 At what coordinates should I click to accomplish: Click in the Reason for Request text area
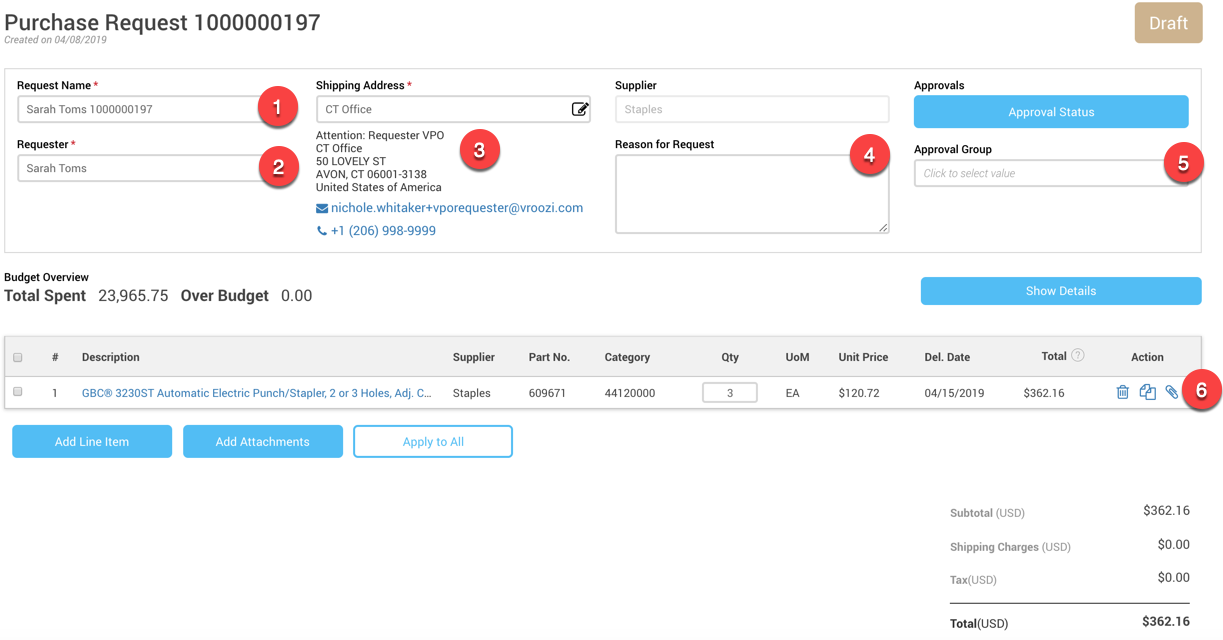pyautogui.click(x=751, y=193)
